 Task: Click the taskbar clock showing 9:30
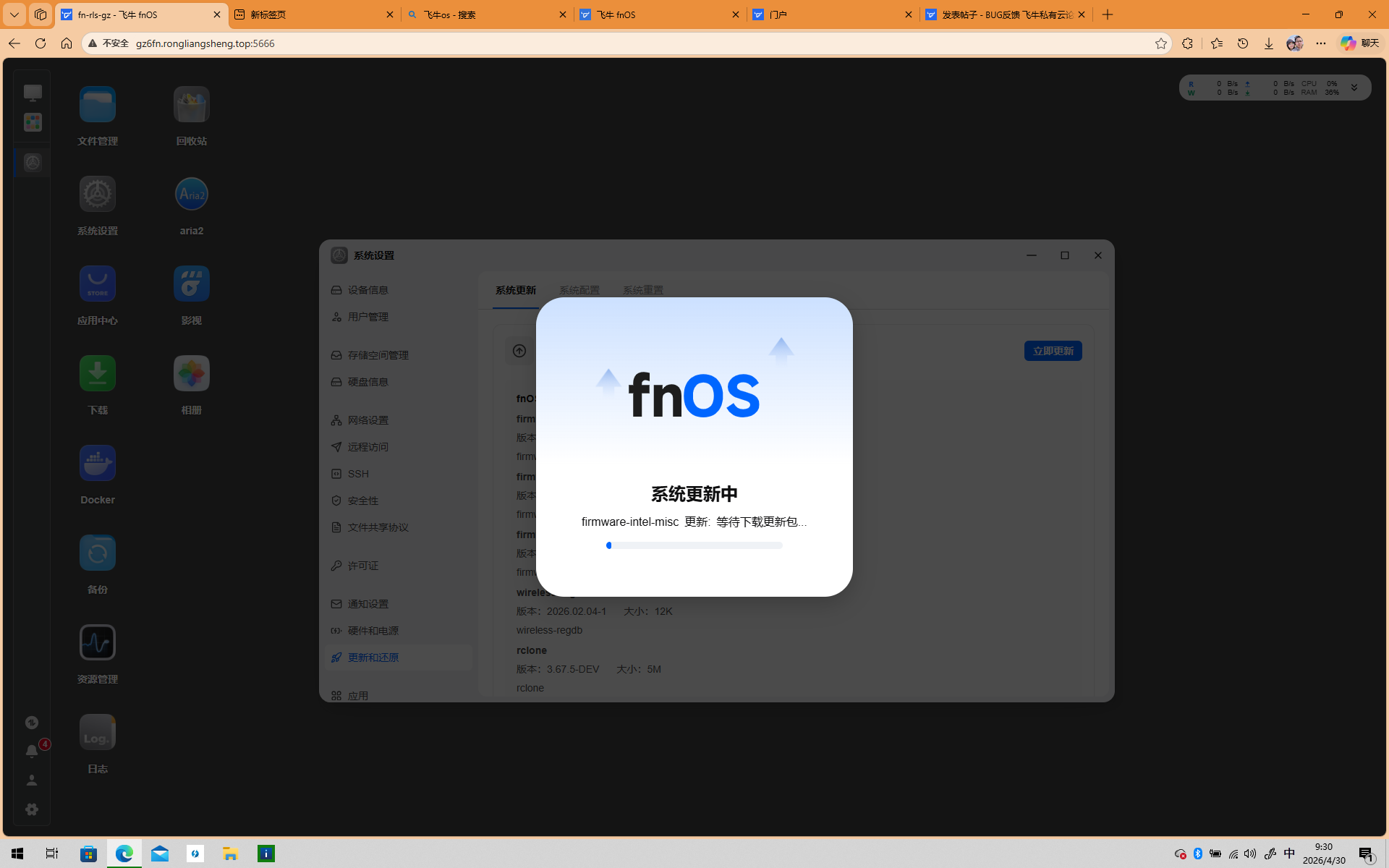pyautogui.click(x=1324, y=854)
